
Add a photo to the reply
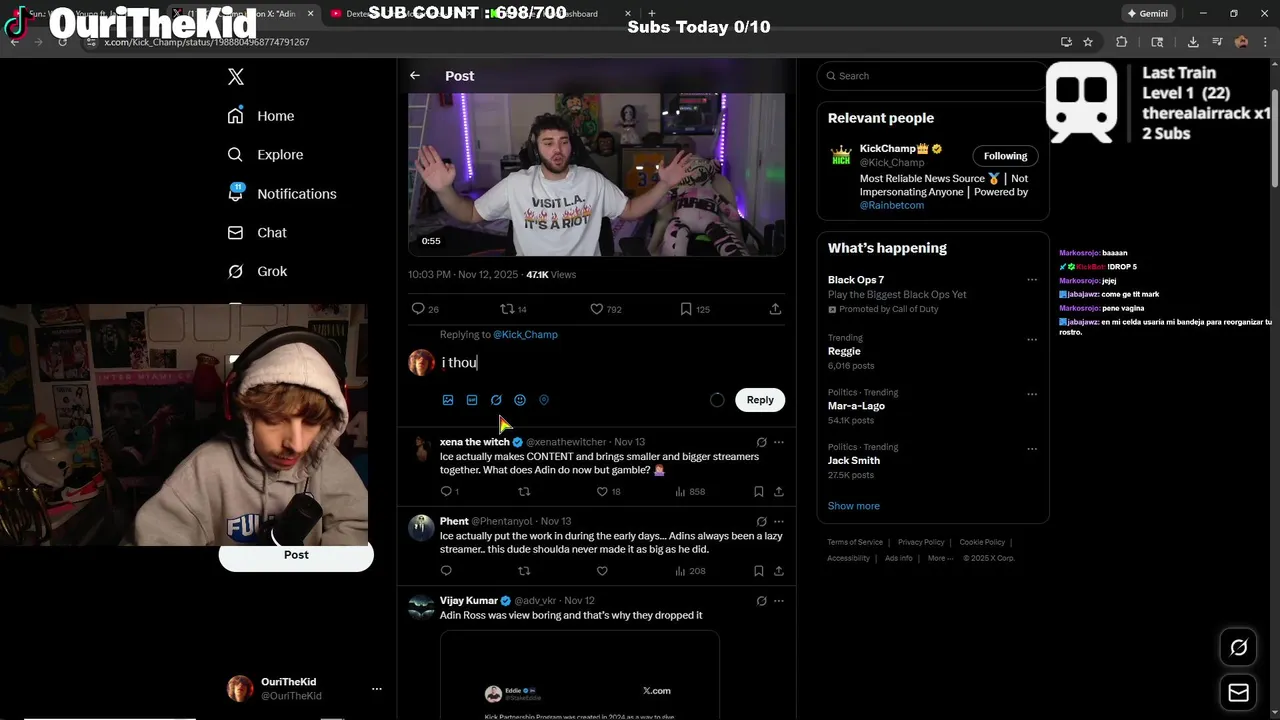tap(448, 400)
